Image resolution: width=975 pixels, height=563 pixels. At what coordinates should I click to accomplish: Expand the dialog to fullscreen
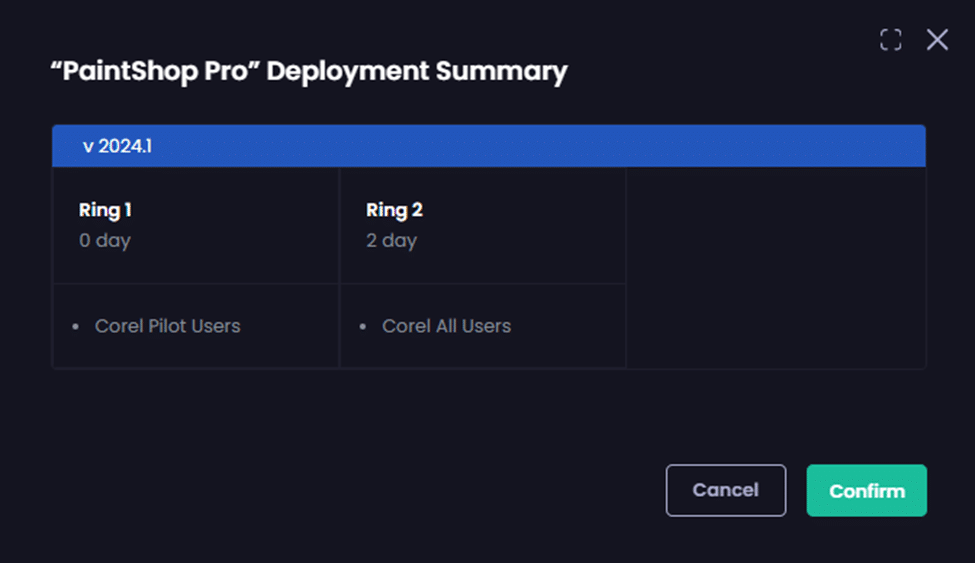pyautogui.click(x=890, y=40)
